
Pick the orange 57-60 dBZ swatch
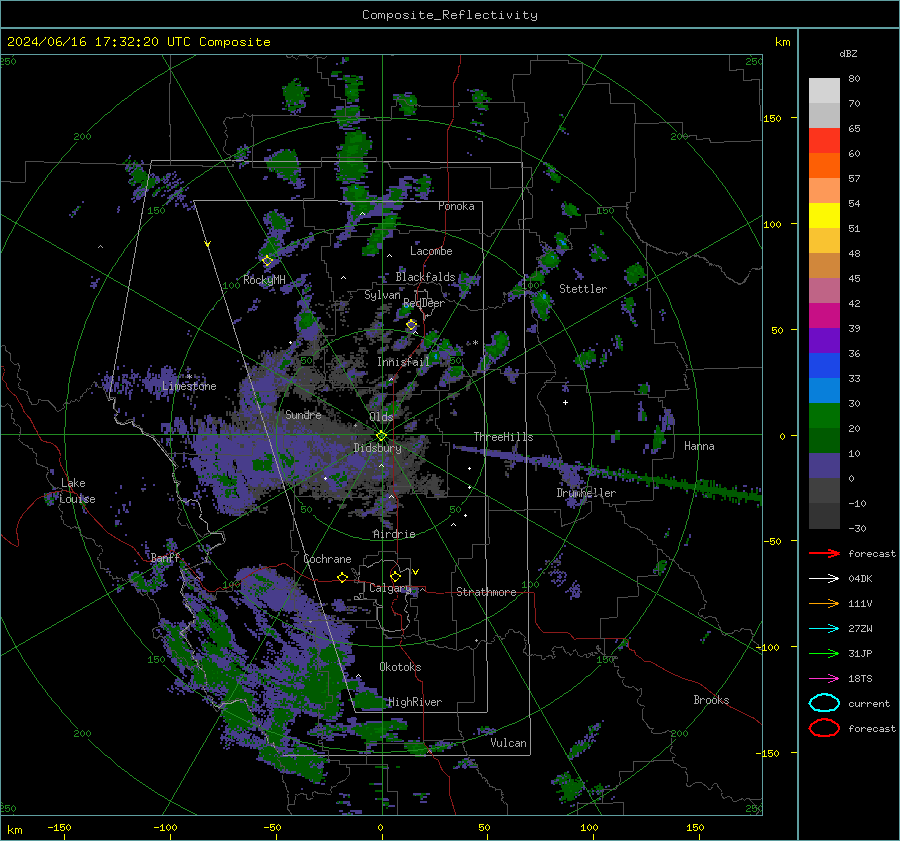tap(824, 166)
